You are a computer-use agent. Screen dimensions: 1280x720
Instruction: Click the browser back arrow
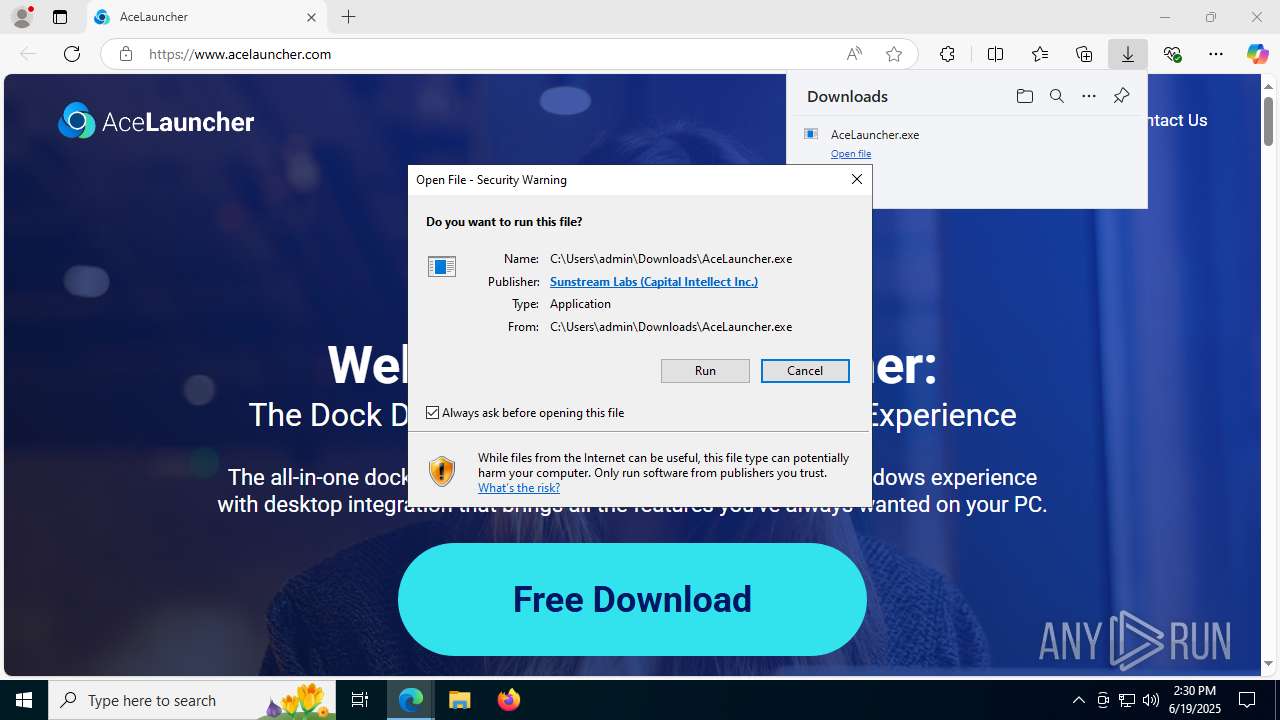pyautogui.click(x=28, y=54)
